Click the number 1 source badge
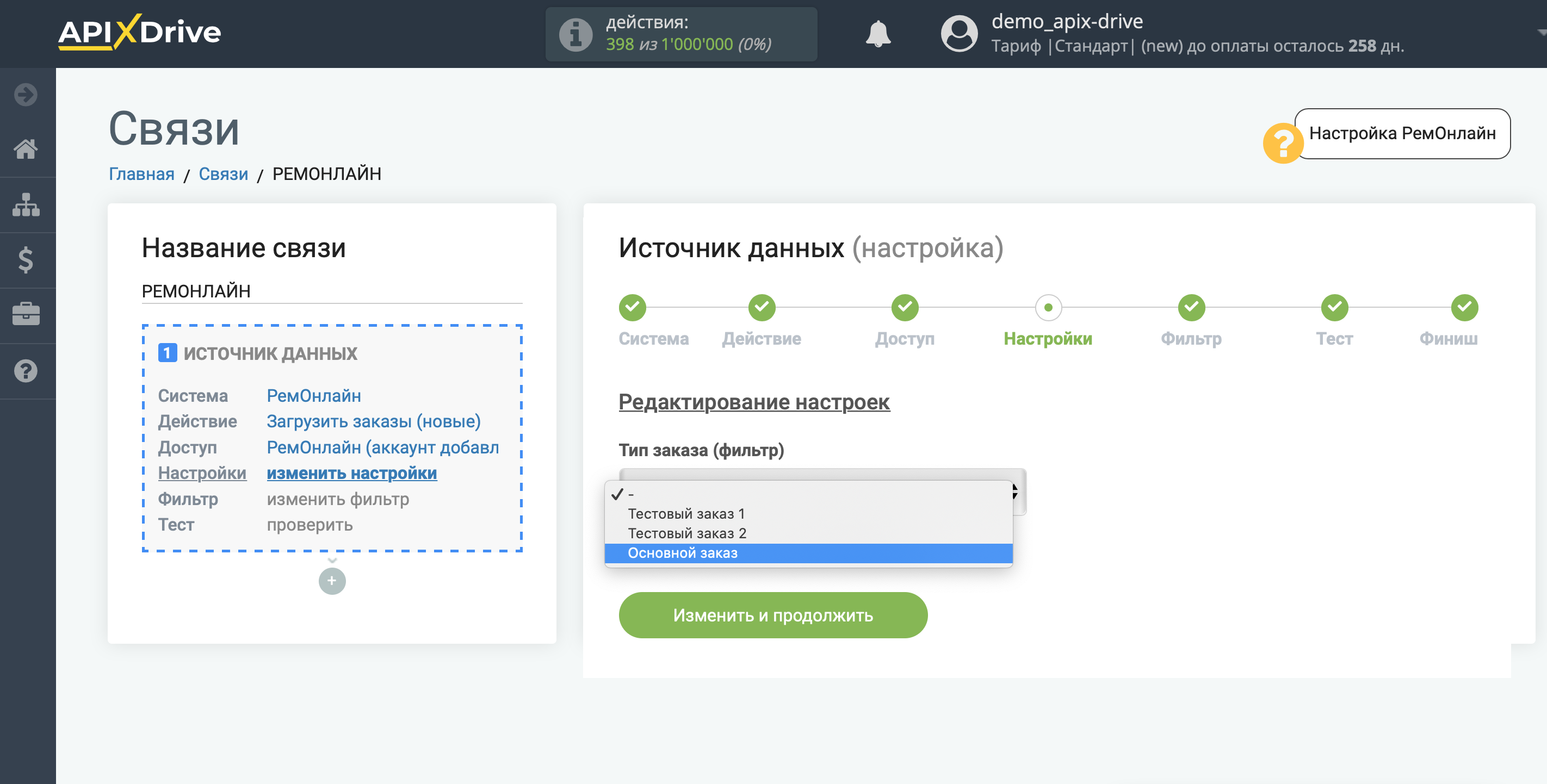 coord(167,352)
